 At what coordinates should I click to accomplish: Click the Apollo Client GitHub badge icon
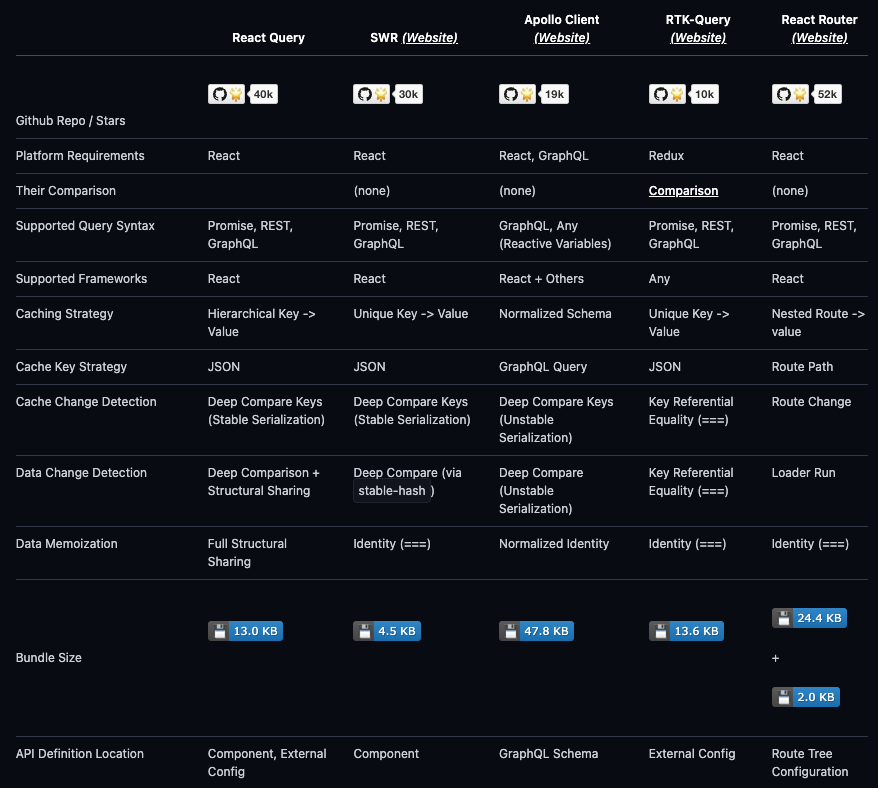[517, 94]
